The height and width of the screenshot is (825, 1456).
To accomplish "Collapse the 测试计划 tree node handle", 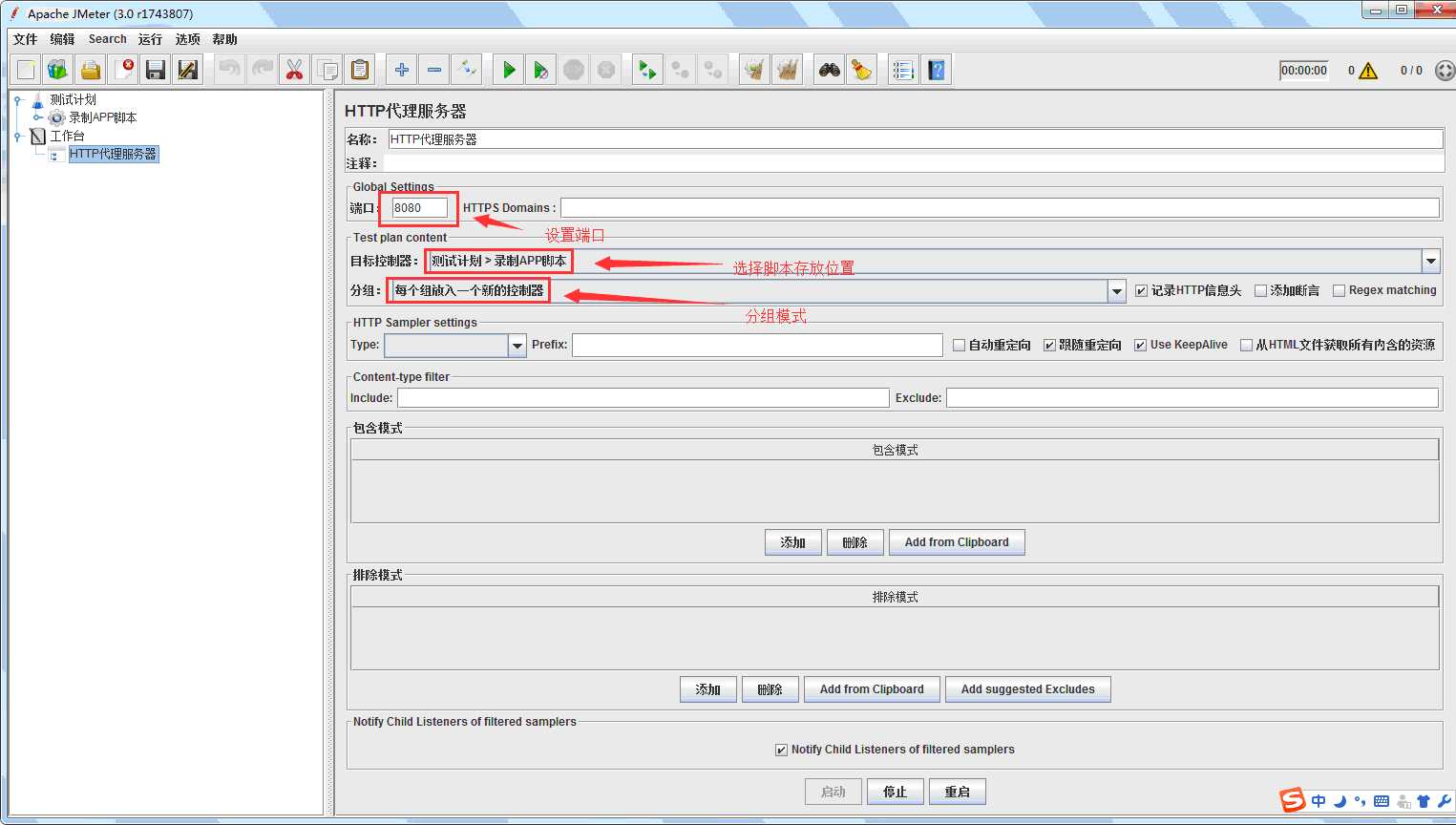I will [18, 100].
